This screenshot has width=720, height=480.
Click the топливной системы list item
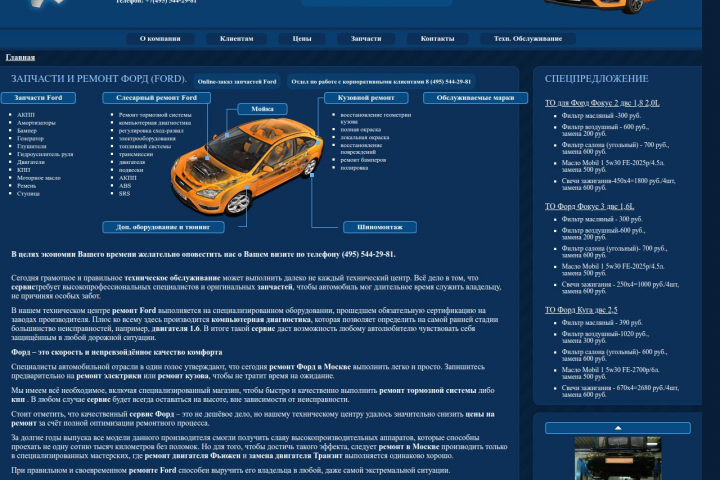pos(145,146)
